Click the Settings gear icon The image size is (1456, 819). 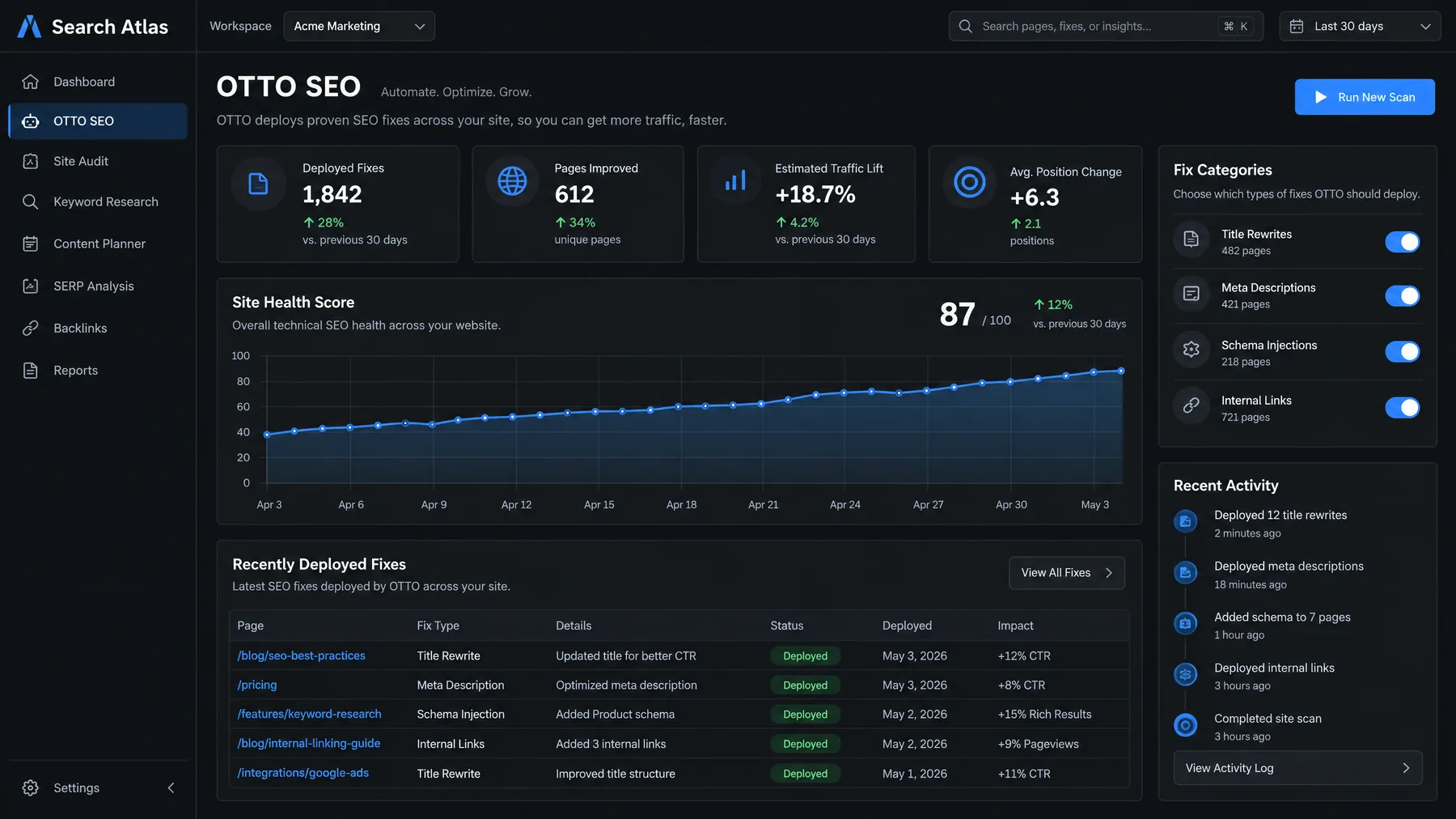(x=31, y=787)
